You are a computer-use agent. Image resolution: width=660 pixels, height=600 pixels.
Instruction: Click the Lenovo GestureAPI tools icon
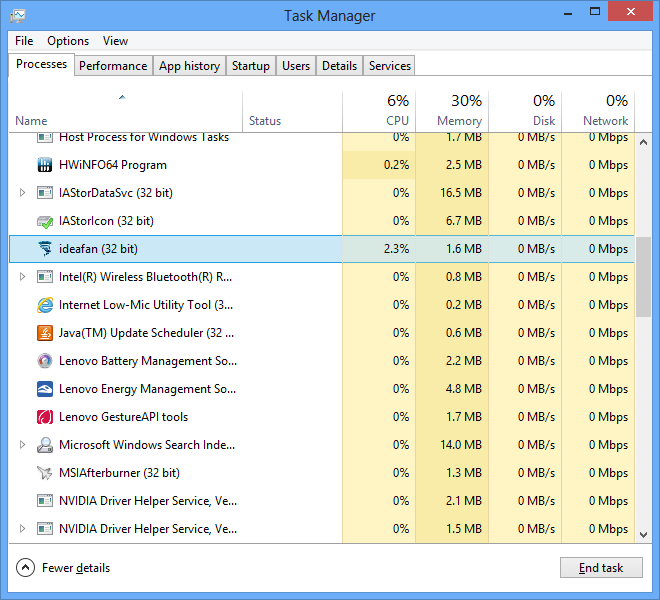[x=45, y=417]
